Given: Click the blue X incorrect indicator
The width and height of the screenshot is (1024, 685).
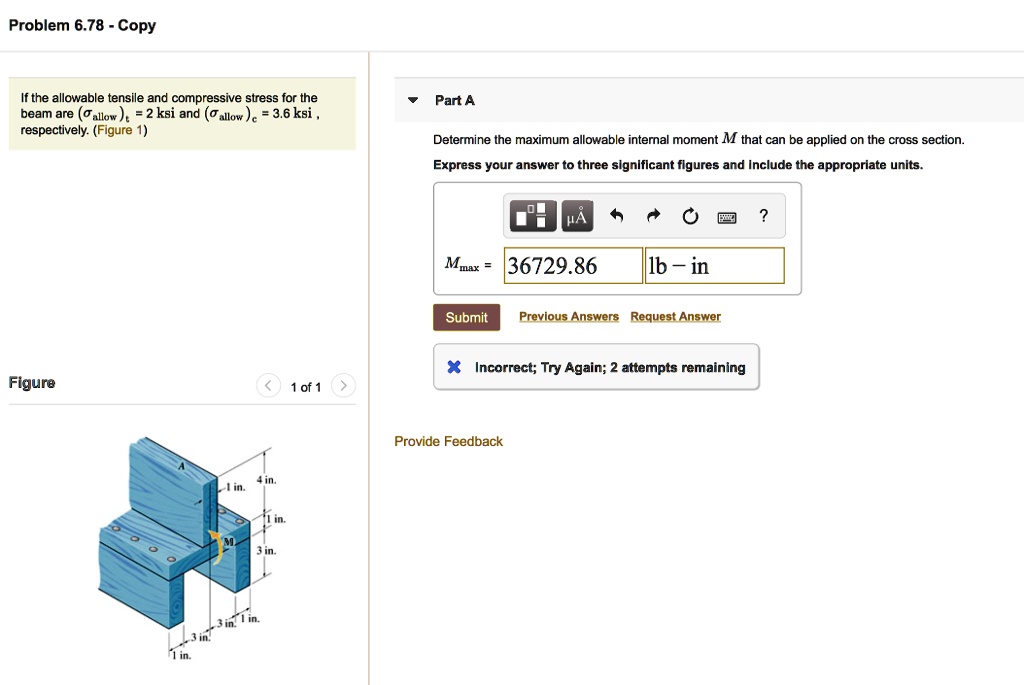Looking at the screenshot, I should pos(454,367).
